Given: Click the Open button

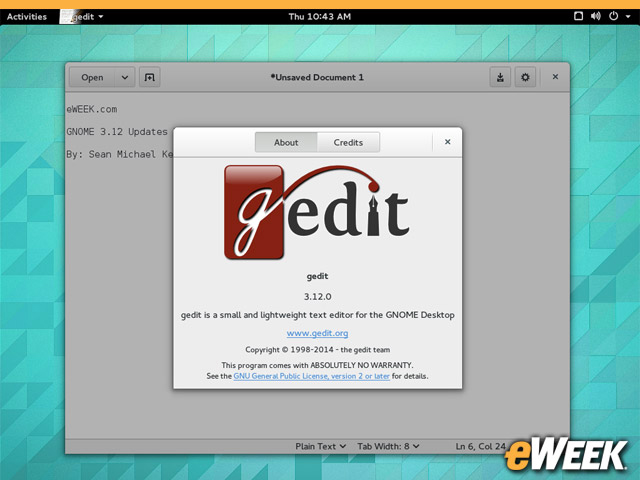Looking at the screenshot, I should (x=92, y=77).
